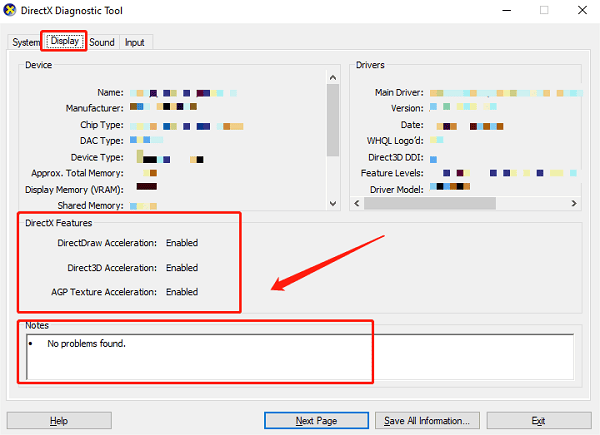
Task: Click the DAC Type label
Action: 102,141
